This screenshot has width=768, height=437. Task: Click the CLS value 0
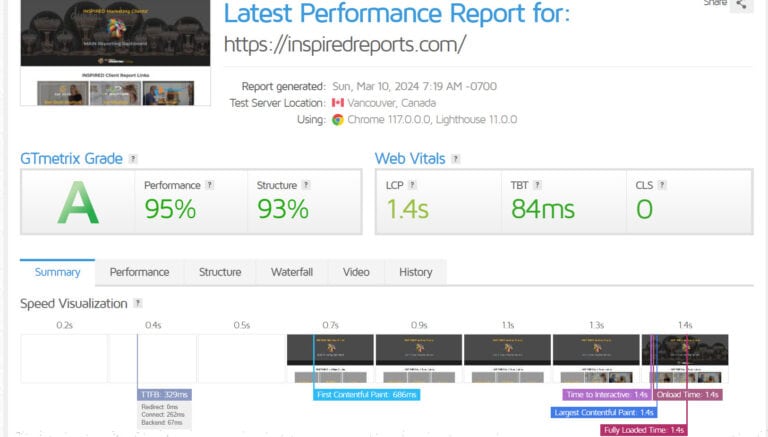[644, 209]
